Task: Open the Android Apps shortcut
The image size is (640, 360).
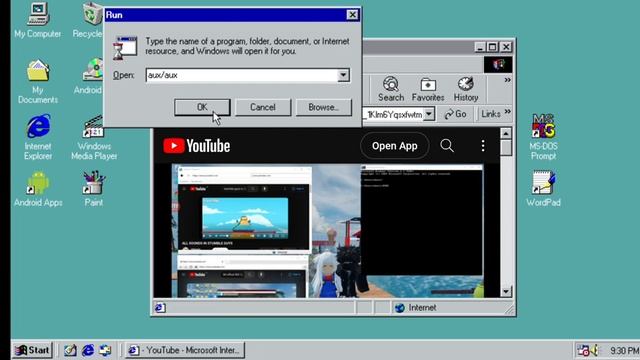Action: [x=38, y=189]
